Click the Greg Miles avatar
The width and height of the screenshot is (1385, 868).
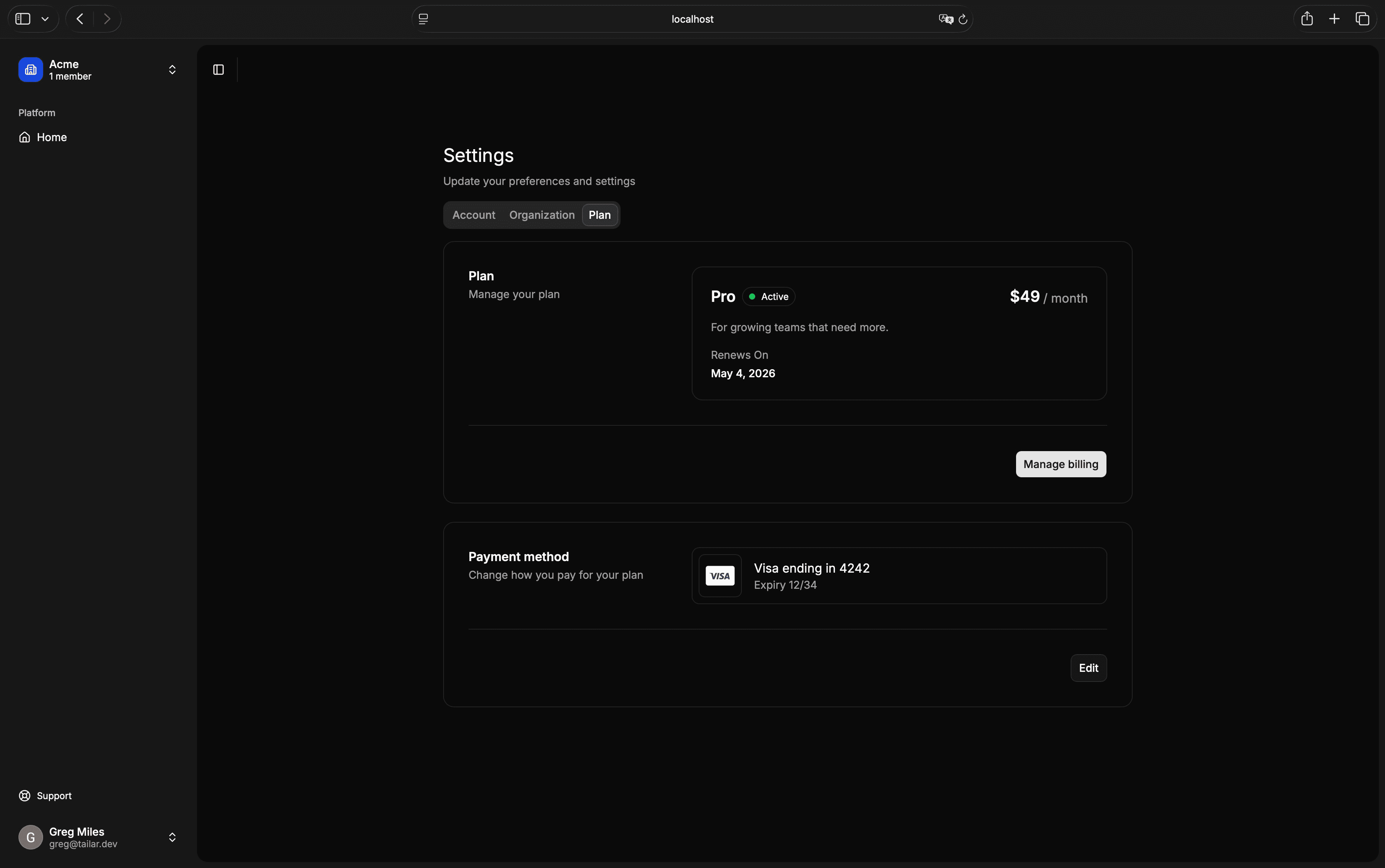(30, 837)
